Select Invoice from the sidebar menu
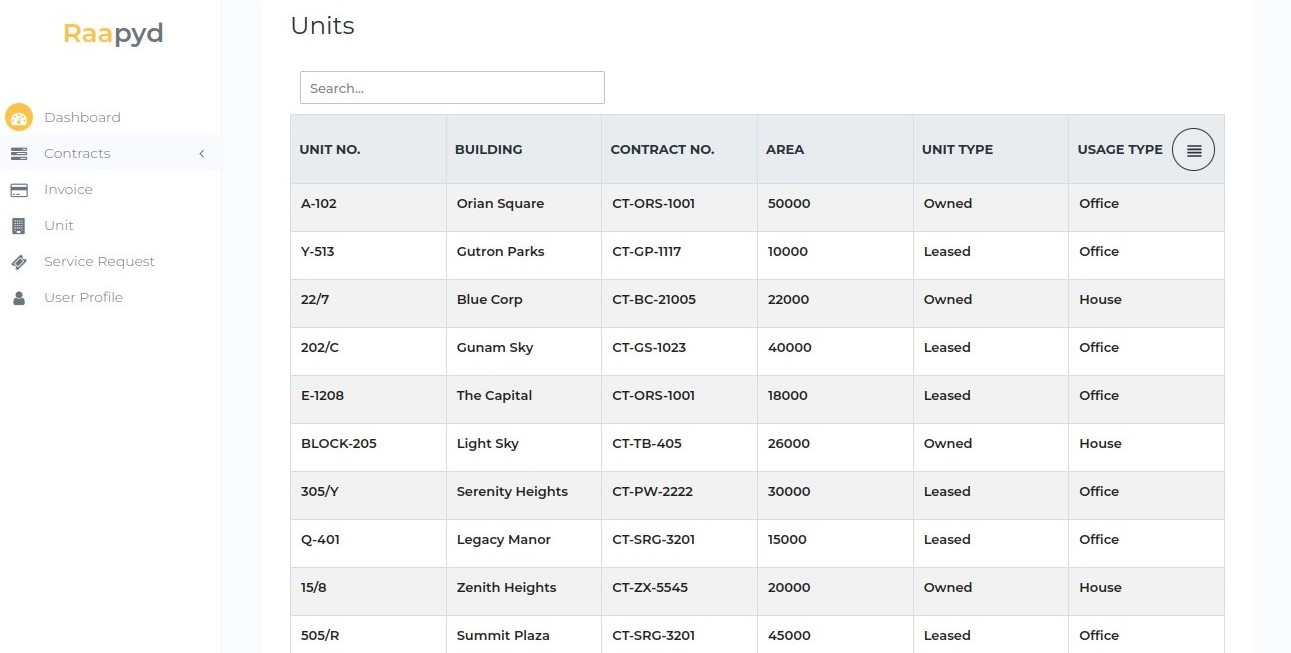Image resolution: width=1291 pixels, height=653 pixels. pos(68,189)
